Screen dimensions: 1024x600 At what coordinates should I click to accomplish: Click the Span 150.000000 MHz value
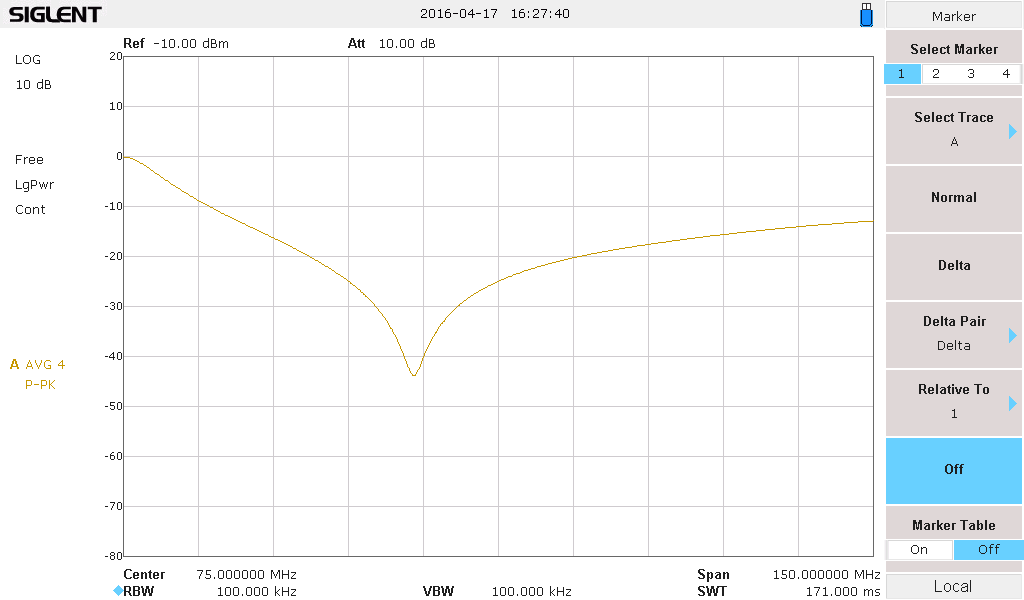coord(826,575)
